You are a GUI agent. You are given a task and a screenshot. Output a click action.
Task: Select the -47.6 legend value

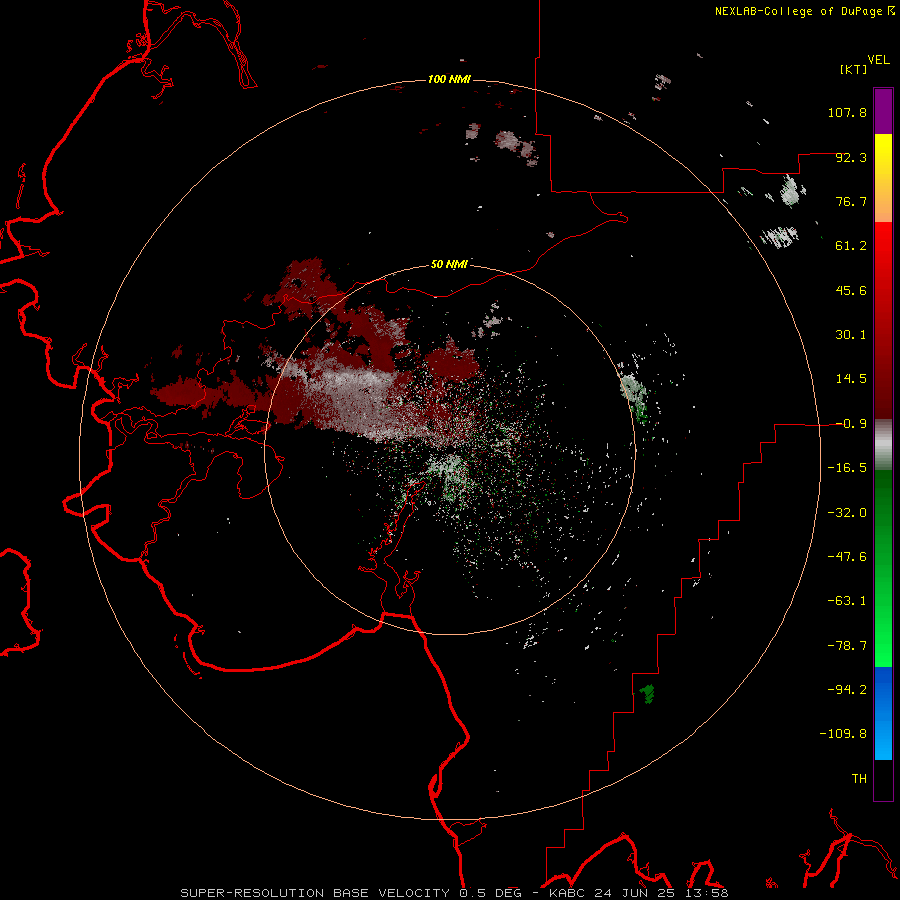pos(847,557)
